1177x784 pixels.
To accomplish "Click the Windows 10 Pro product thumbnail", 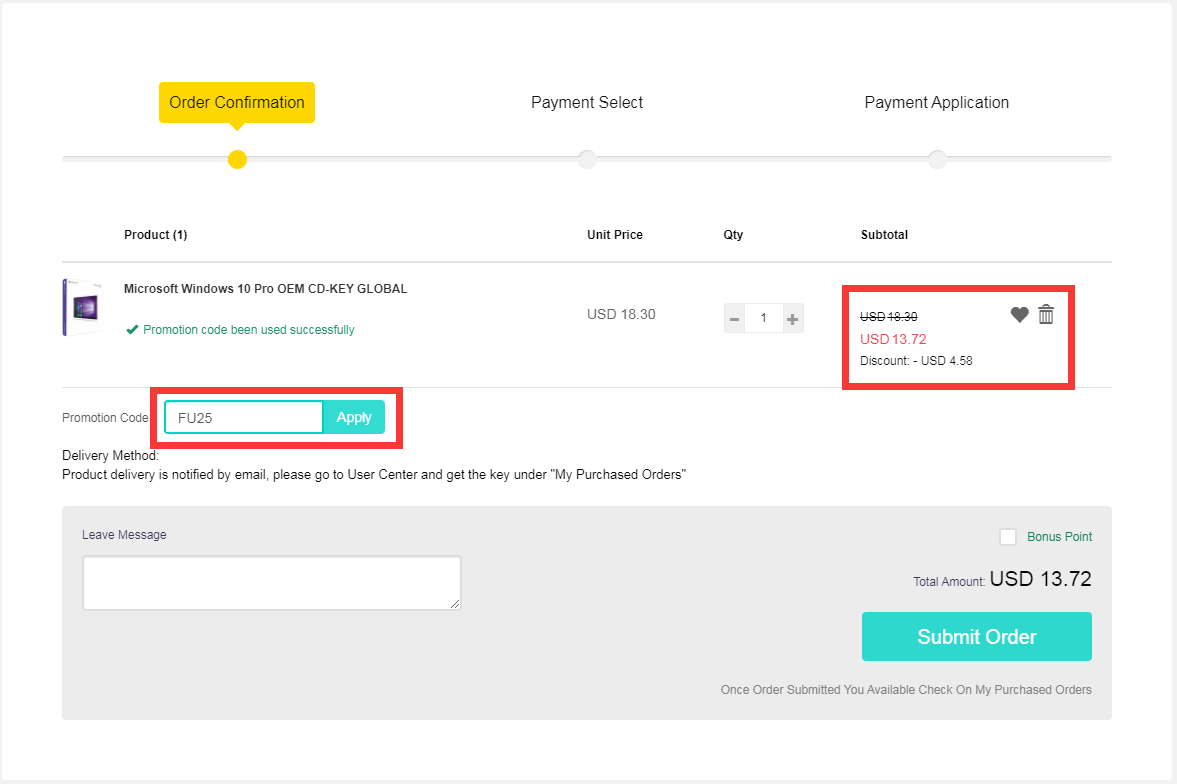I will click(82, 308).
